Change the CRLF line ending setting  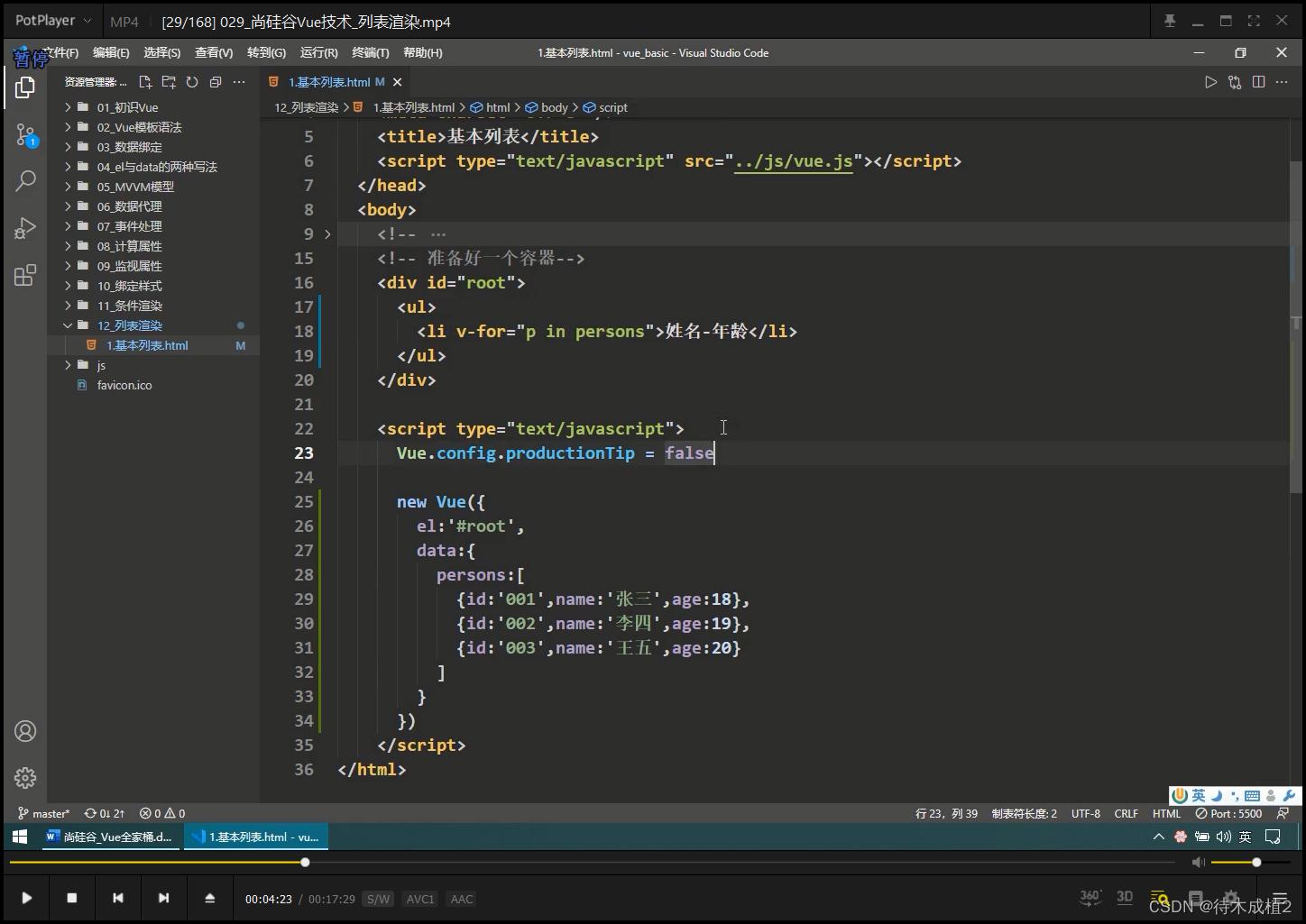[x=1127, y=813]
